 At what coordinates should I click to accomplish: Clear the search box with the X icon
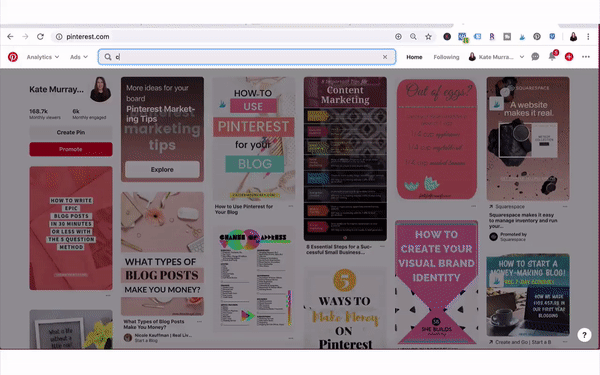point(385,57)
